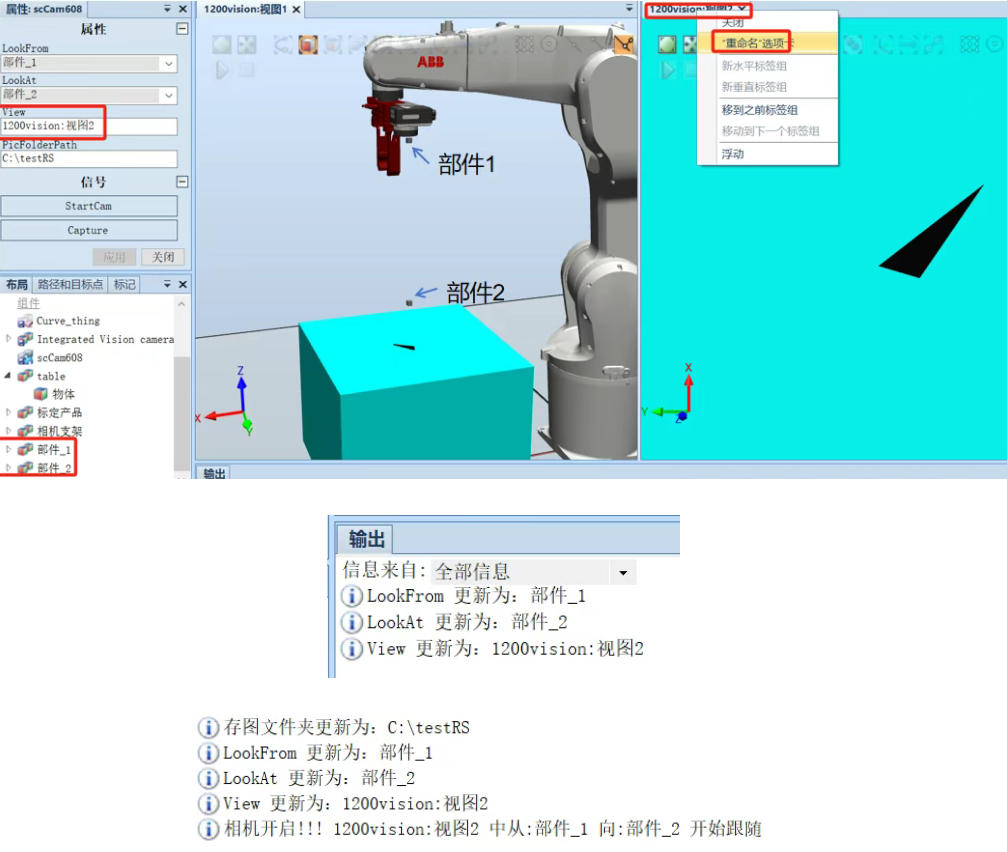Click the View input field 1200vision:视图2
The image size is (1007, 852).
point(89,127)
